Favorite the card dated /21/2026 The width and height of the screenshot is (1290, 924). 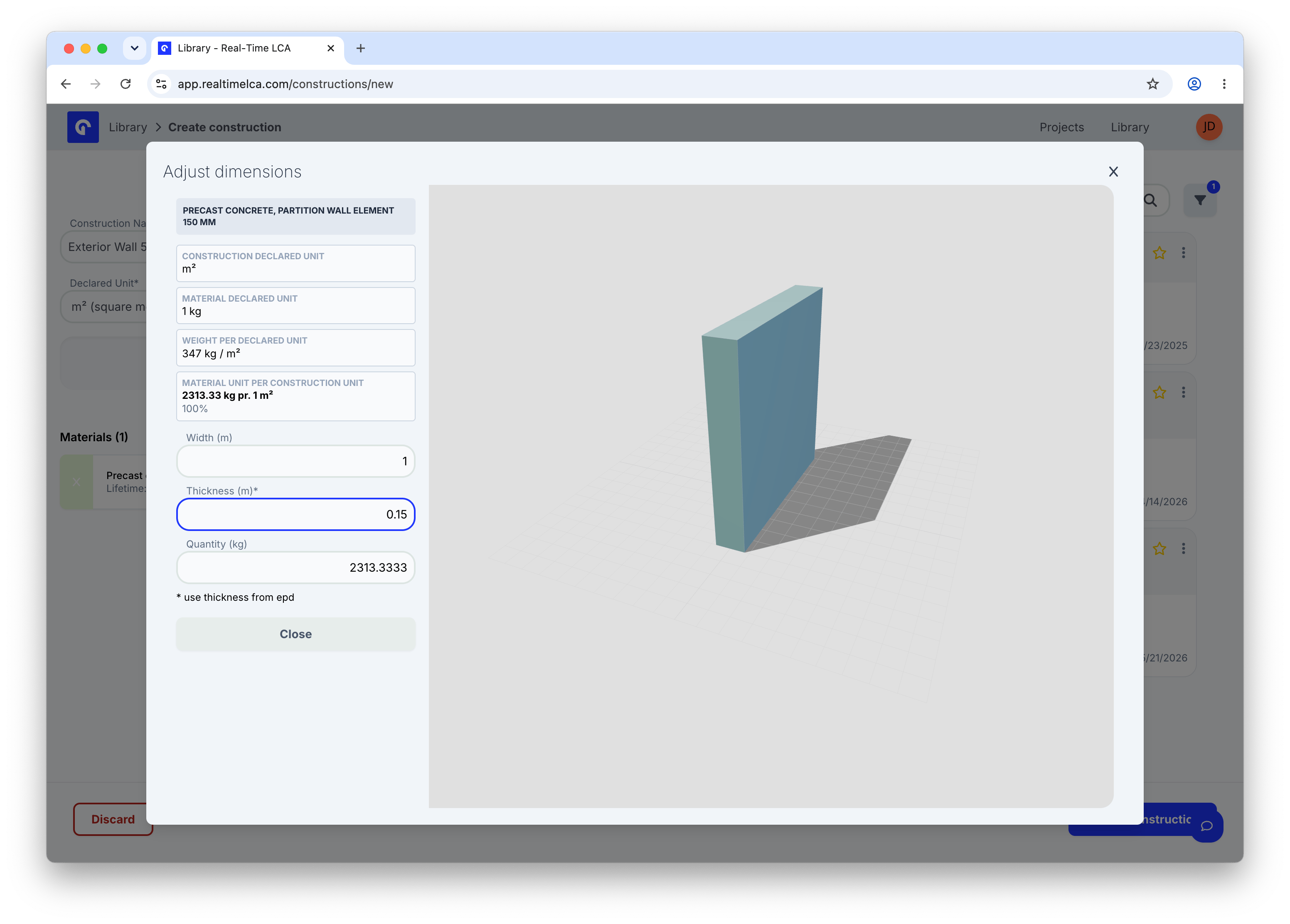pyautogui.click(x=1159, y=549)
